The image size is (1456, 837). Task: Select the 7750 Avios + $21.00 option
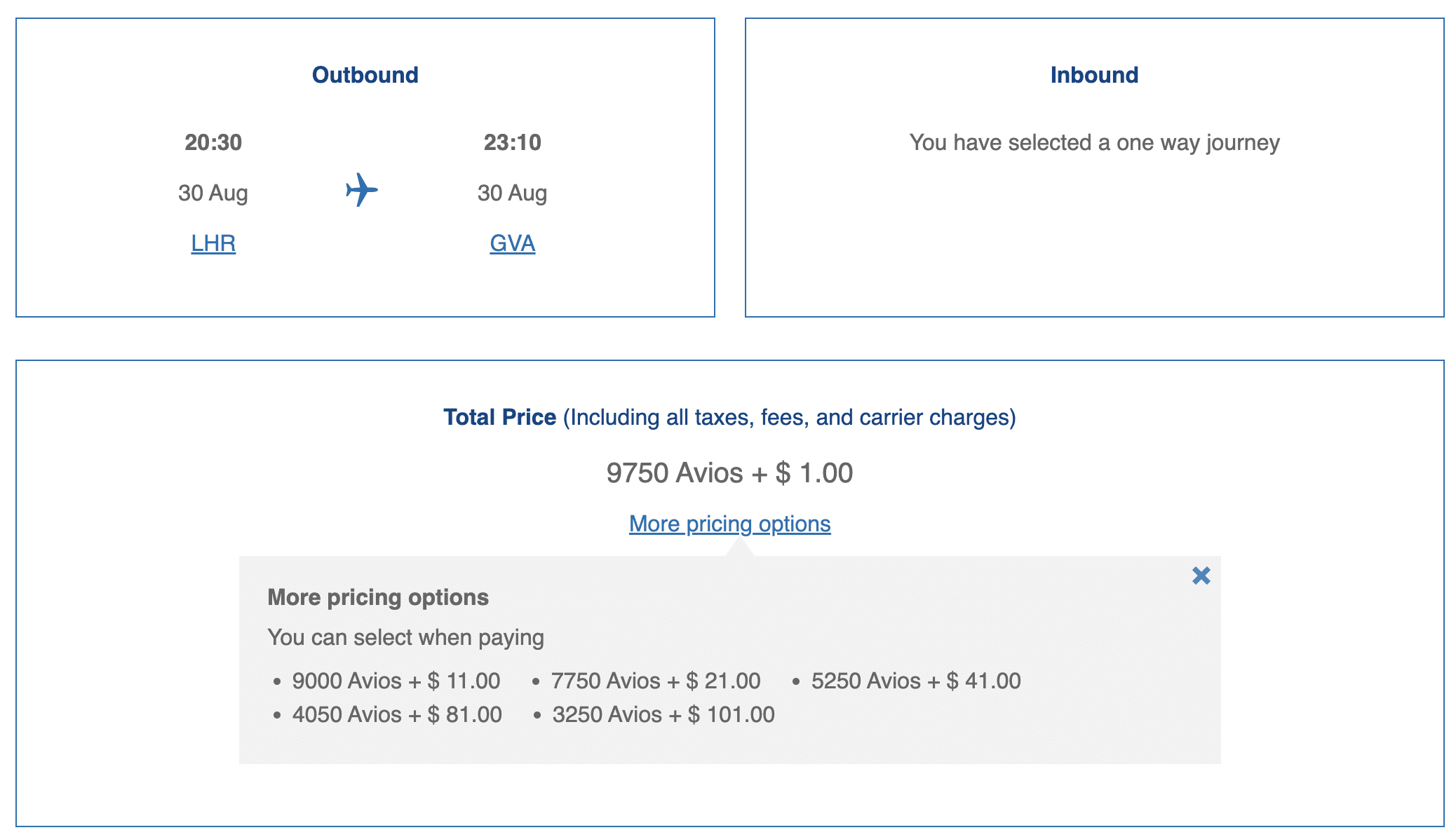click(x=655, y=681)
